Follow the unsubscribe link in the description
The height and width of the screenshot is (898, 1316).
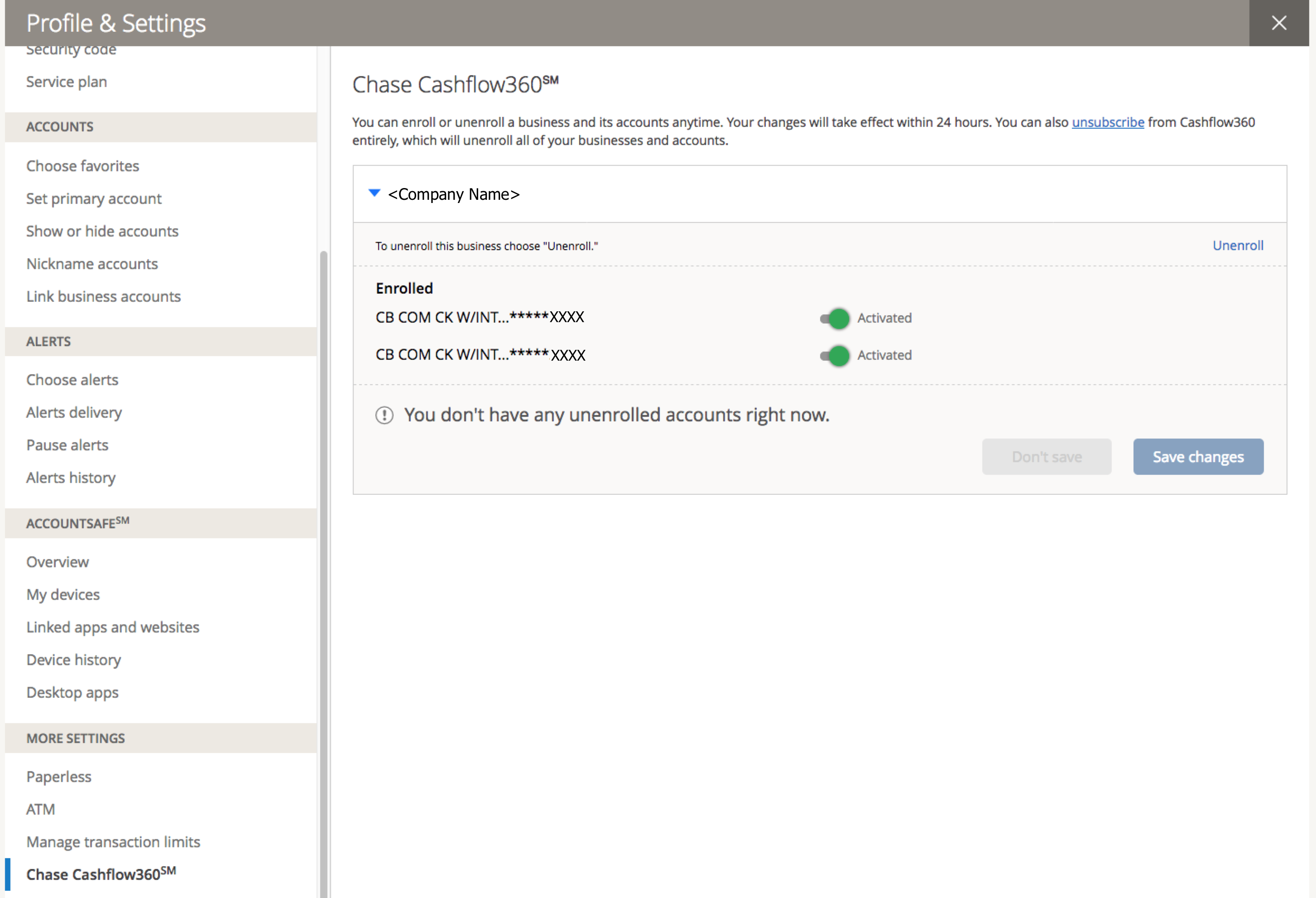[x=1107, y=122]
